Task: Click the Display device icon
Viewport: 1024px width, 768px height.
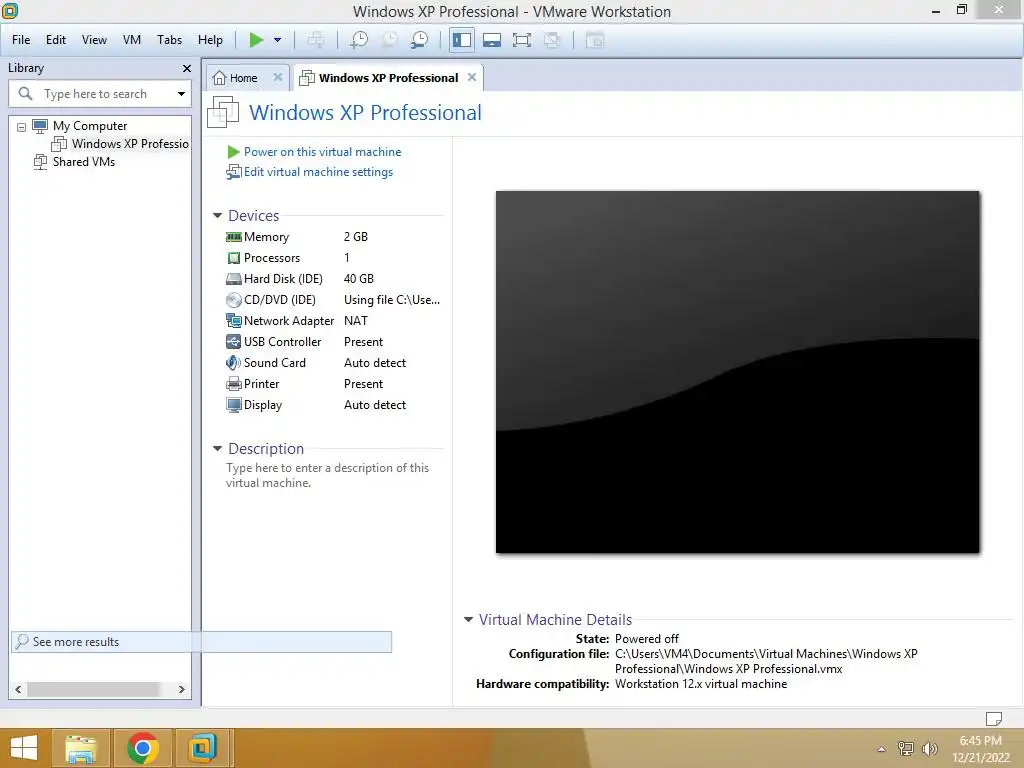Action: tap(234, 405)
